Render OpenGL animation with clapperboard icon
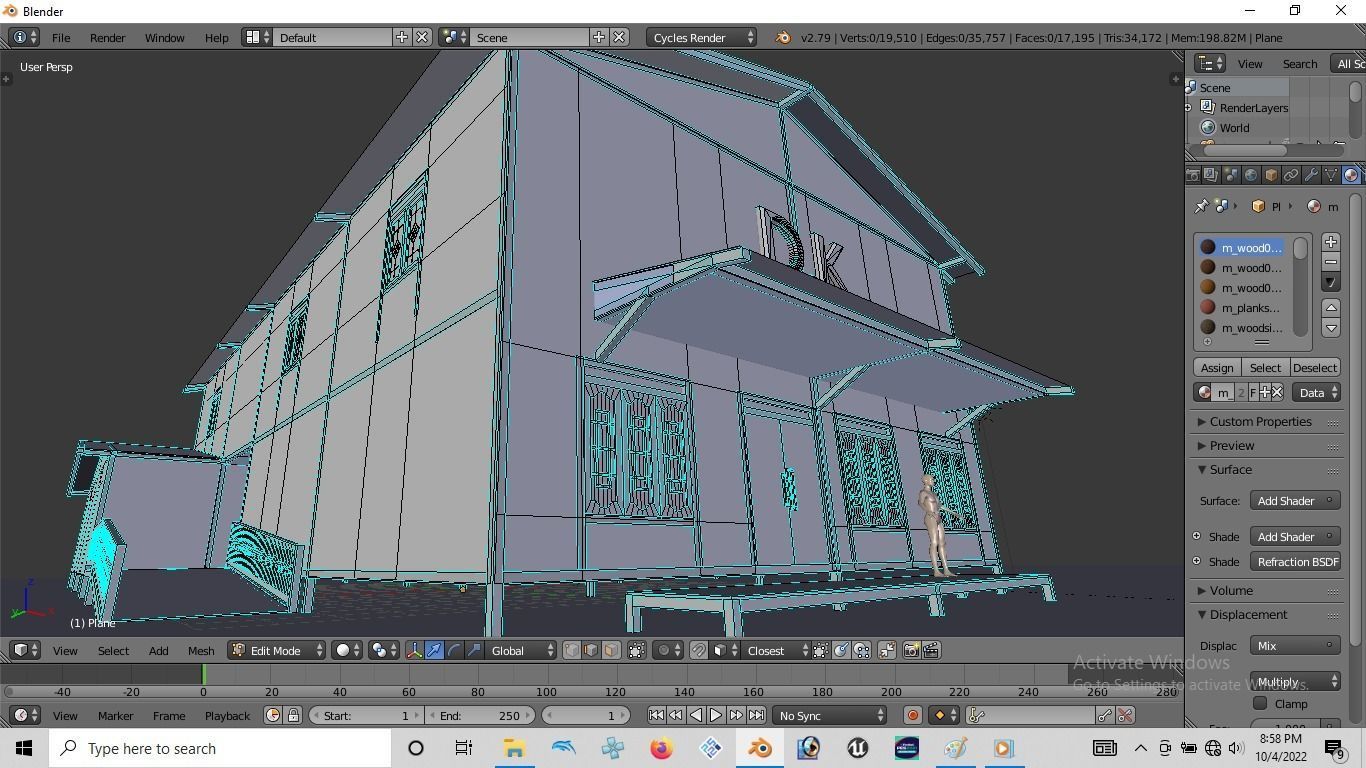This screenshot has height=768, width=1366. point(931,651)
